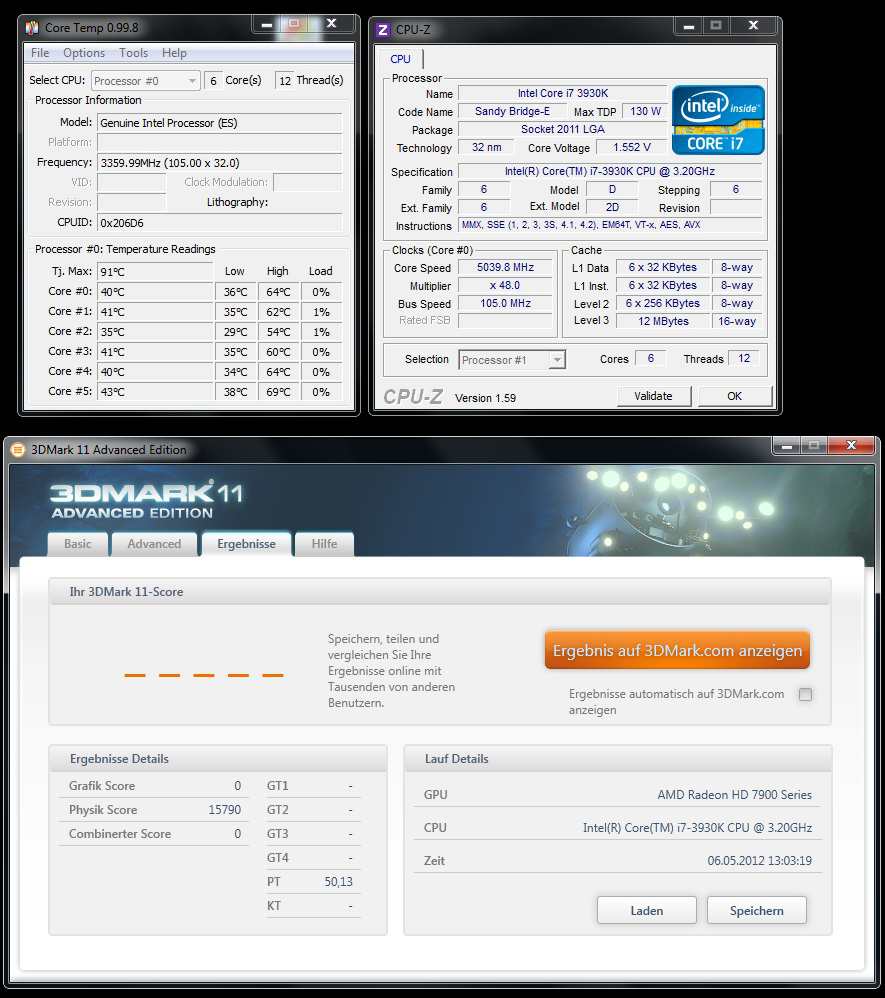The width and height of the screenshot is (885, 998).
Task: Maximize the 3DMark 11 window
Action: click(813, 446)
